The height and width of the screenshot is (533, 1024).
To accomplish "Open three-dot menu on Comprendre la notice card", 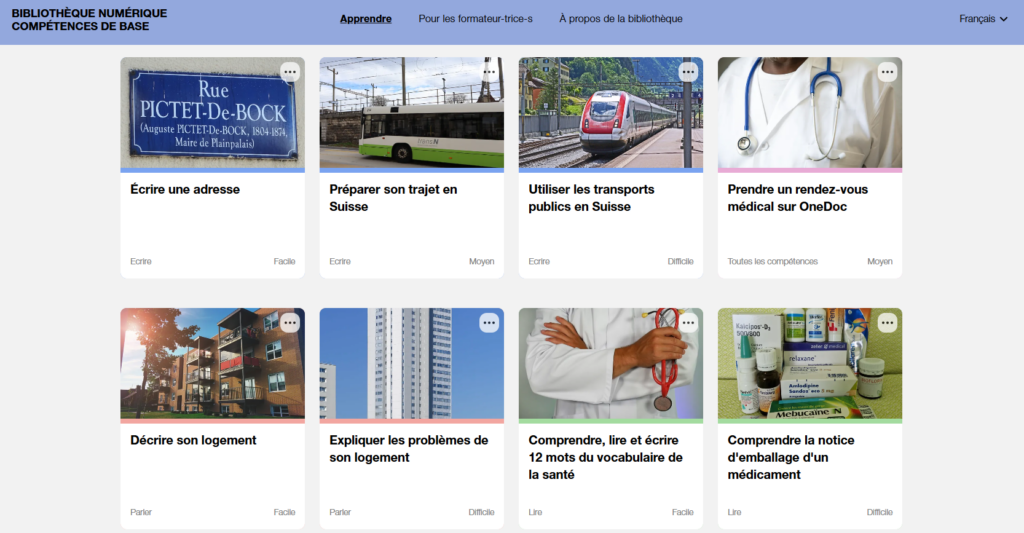I will pyautogui.click(x=888, y=323).
